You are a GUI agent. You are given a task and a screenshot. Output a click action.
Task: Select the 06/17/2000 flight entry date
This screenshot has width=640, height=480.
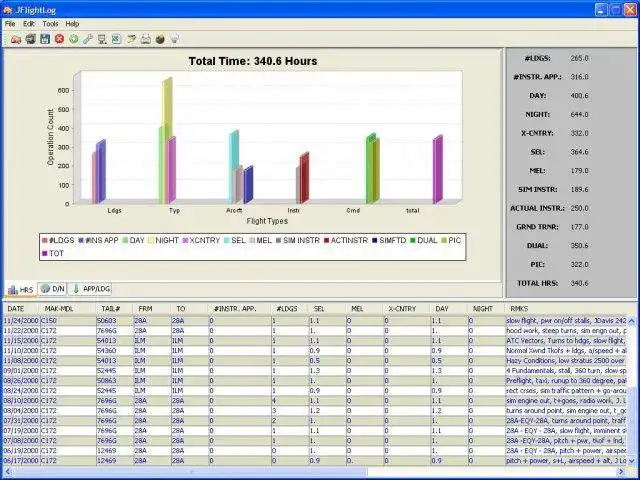tap(21, 461)
